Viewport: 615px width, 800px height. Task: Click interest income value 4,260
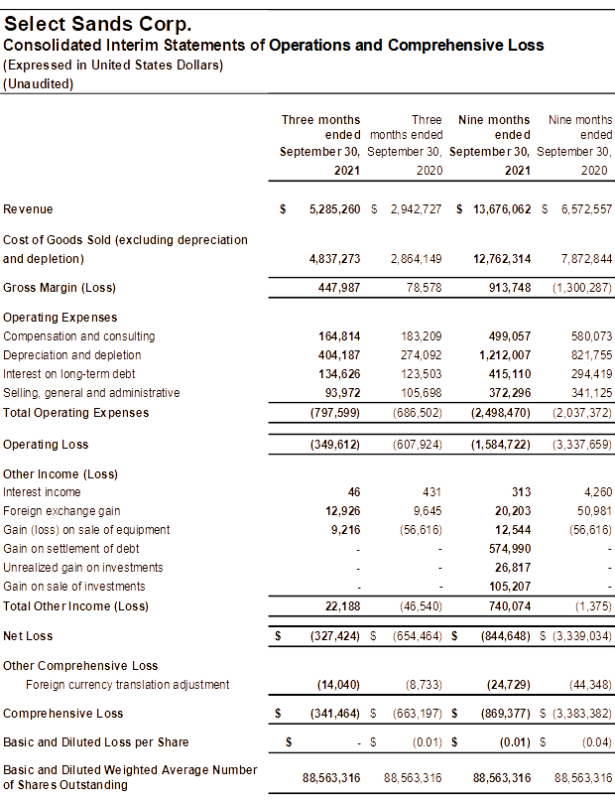pyautogui.click(x=598, y=492)
